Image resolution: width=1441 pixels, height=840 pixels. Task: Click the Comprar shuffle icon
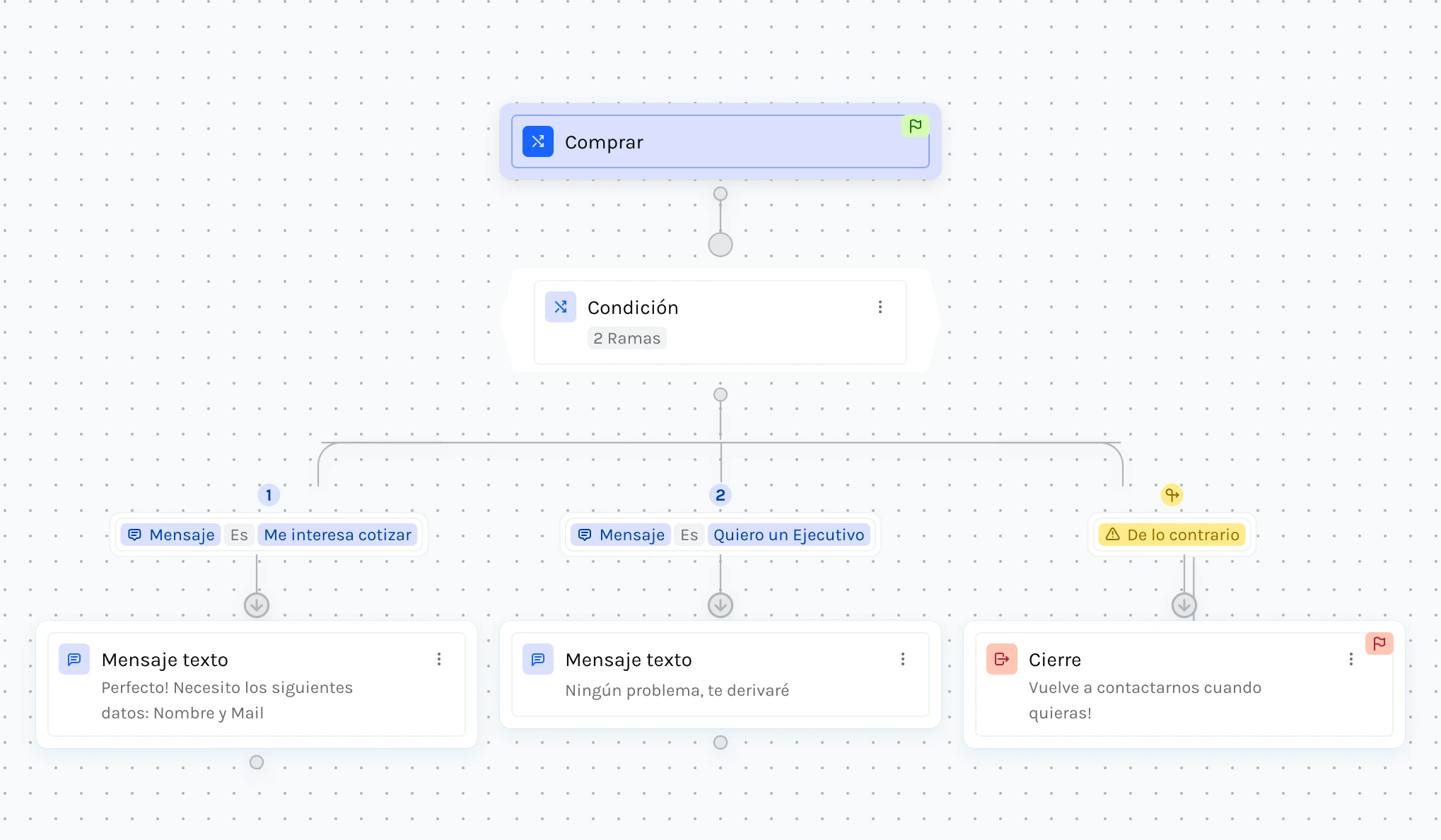537,141
